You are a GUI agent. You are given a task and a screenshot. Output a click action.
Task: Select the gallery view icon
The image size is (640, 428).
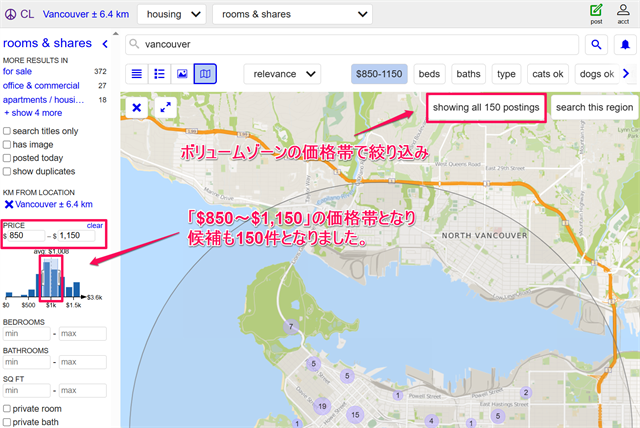(x=182, y=74)
